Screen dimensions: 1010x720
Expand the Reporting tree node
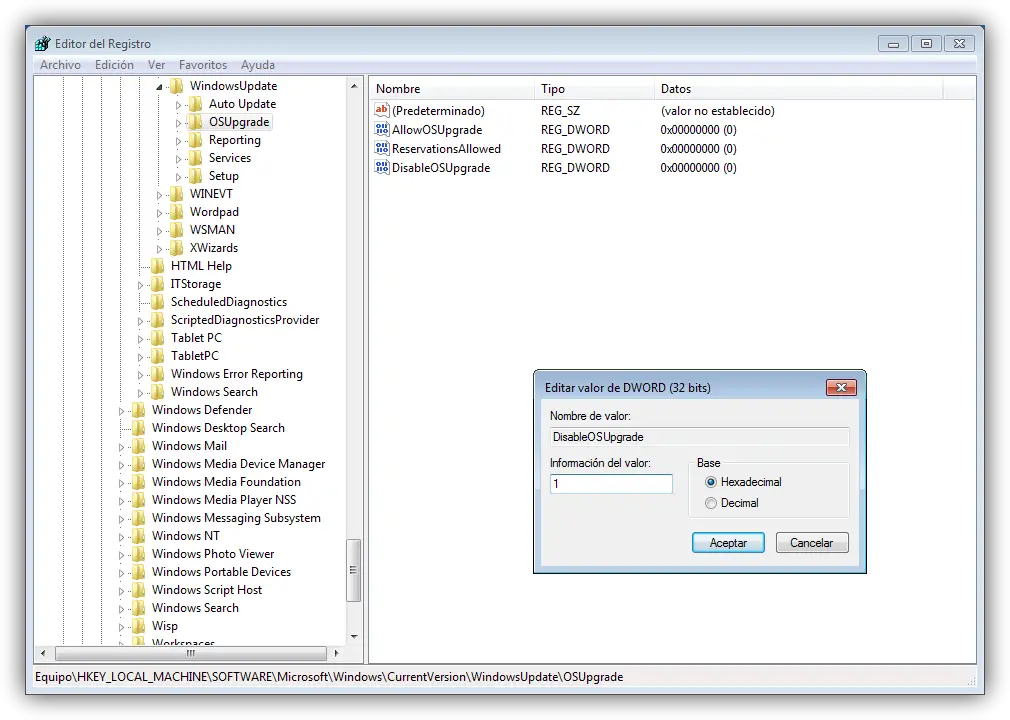[178, 140]
